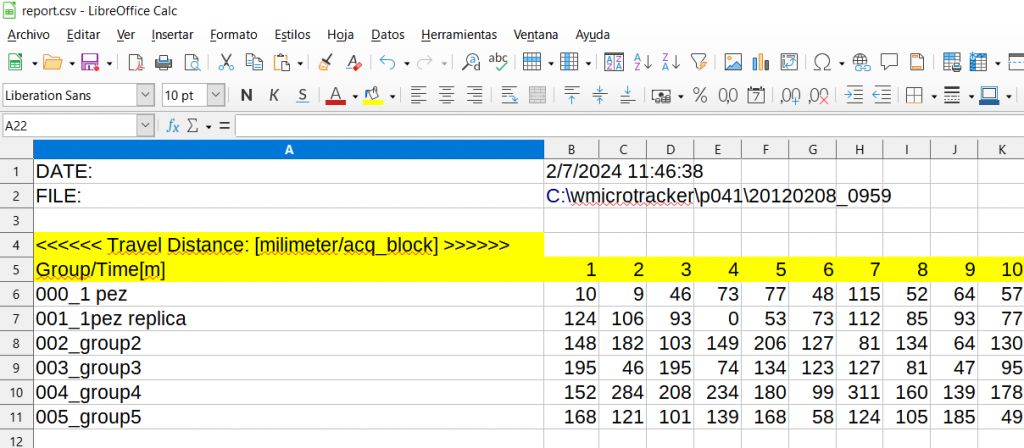This screenshot has height=448, width=1024.
Task: Center cell text horizontally
Action: pos(446,95)
